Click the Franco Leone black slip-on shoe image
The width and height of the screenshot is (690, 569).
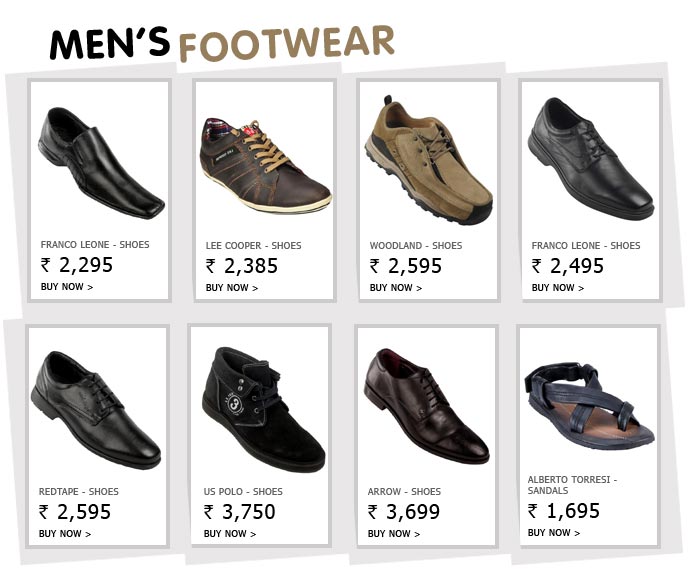(x=100, y=163)
